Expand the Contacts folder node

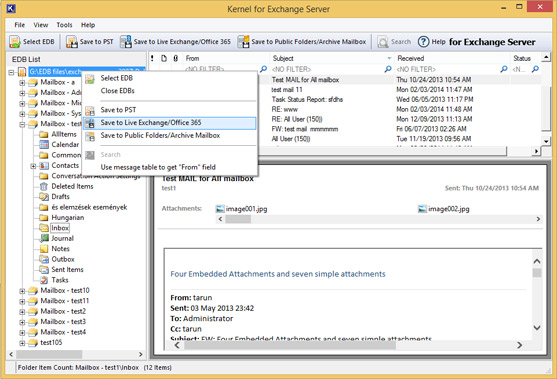coord(33,166)
